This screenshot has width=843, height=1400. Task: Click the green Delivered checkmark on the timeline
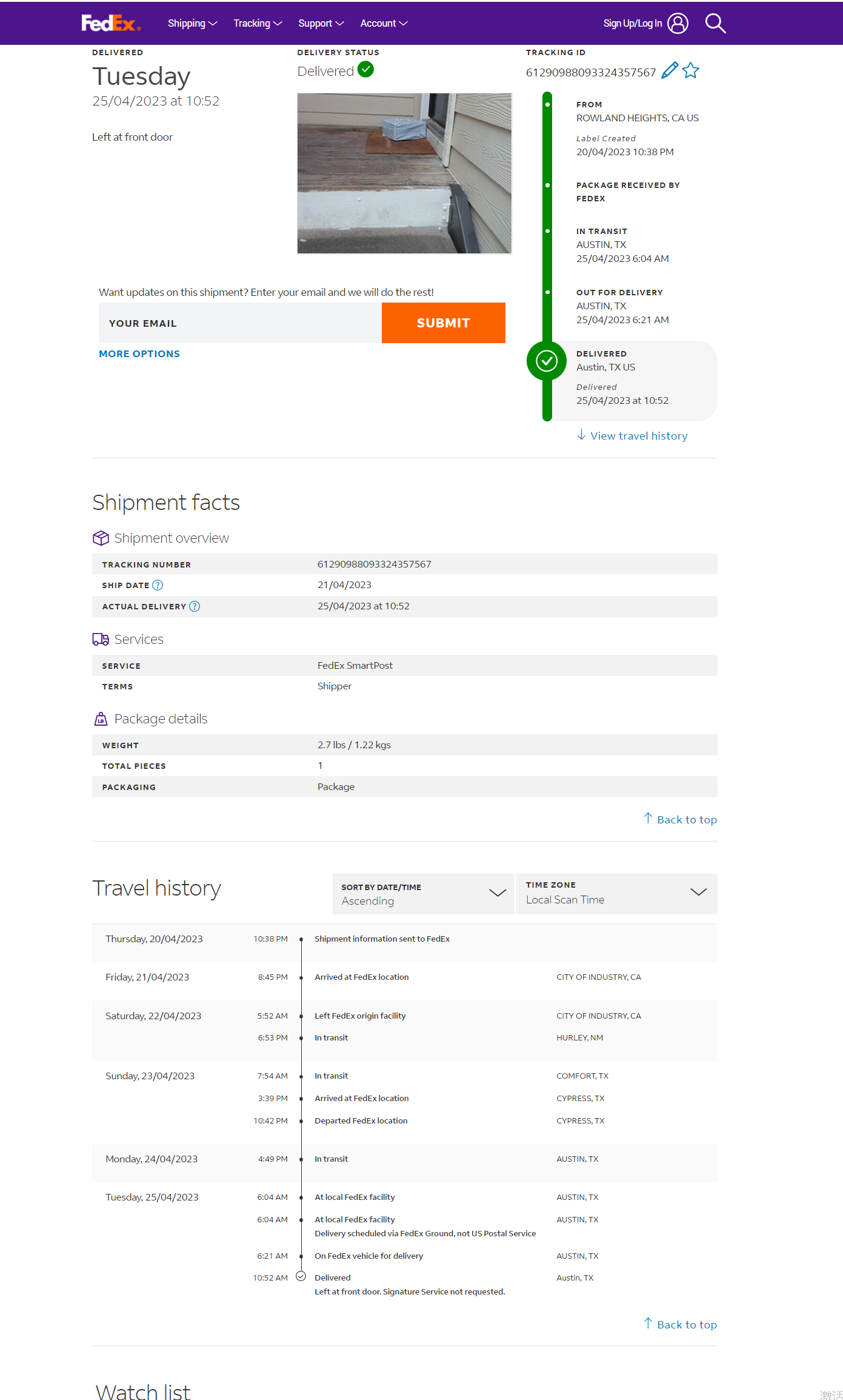(547, 361)
